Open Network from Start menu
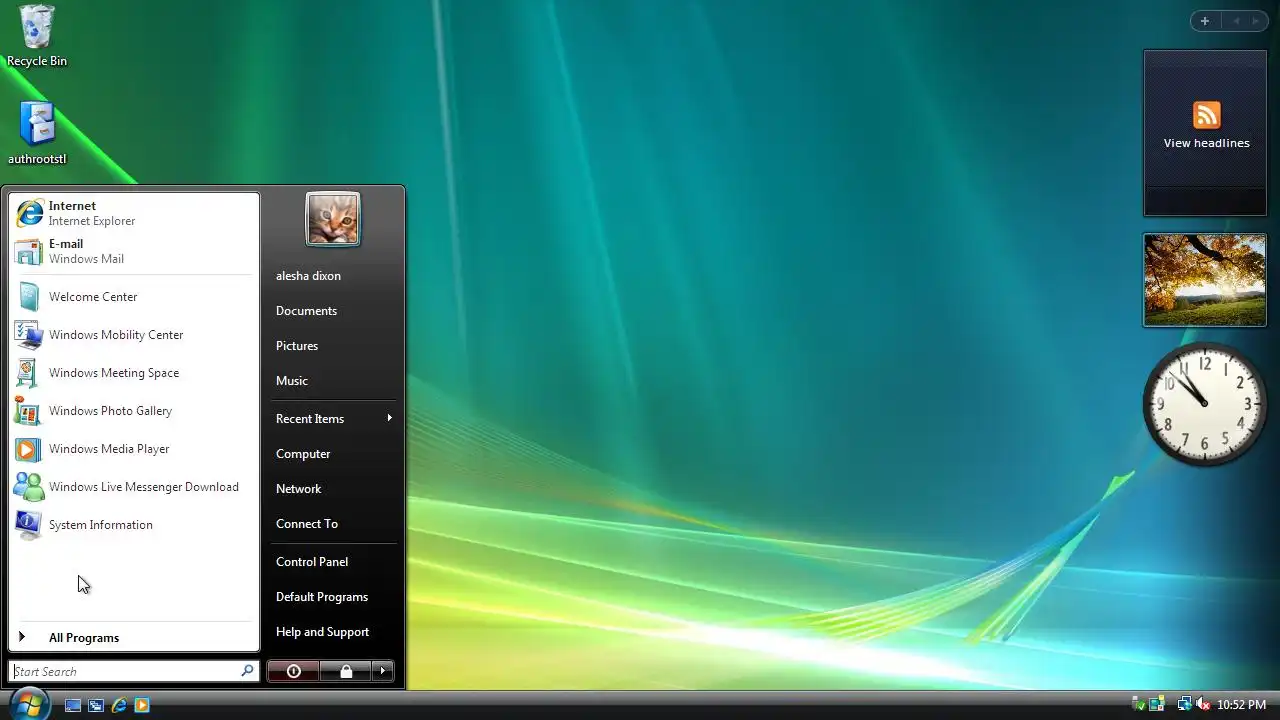Screen dimensions: 1280x720 332,489
